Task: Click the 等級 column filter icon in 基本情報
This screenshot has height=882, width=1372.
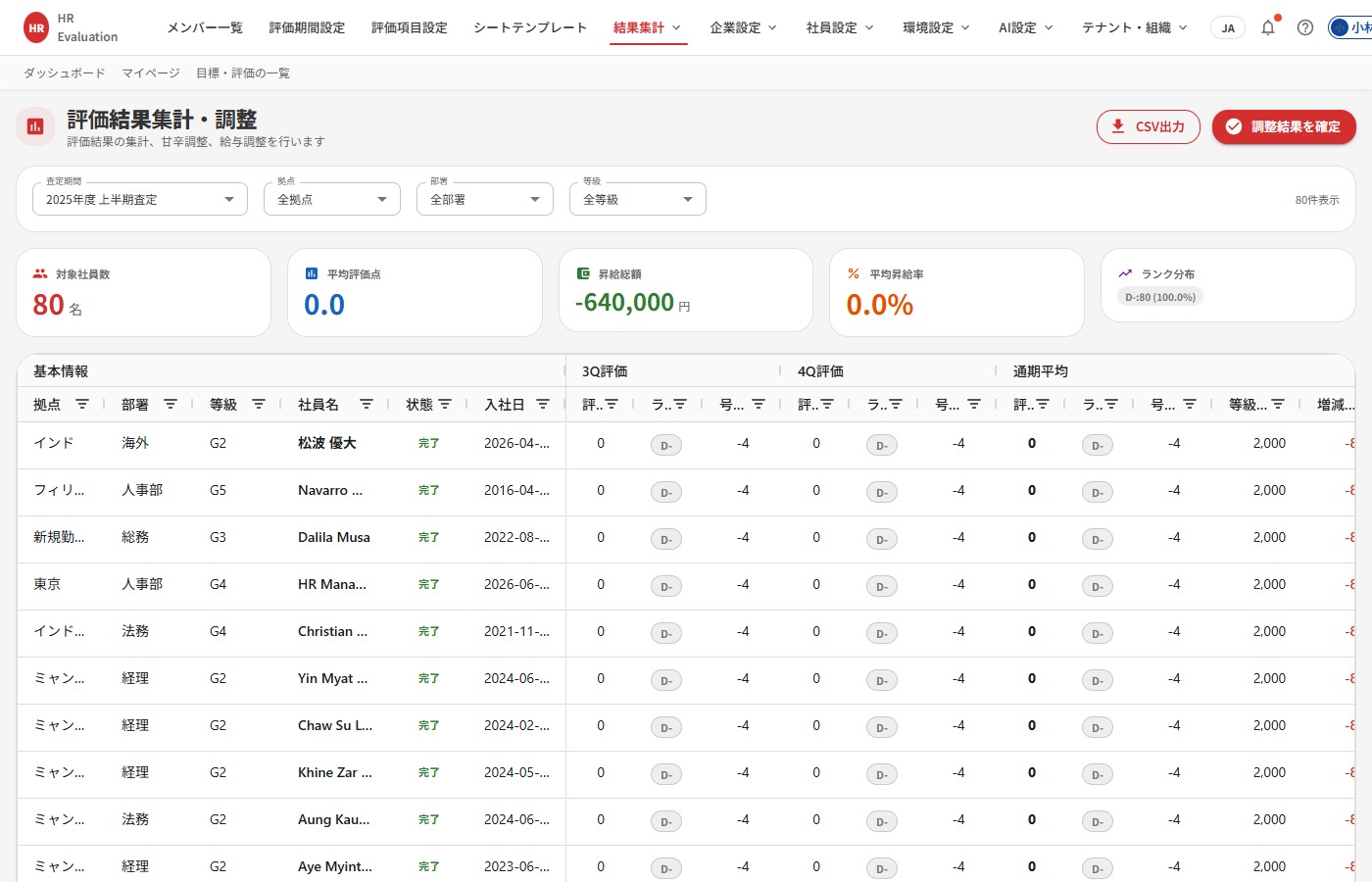Action: pyautogui.click(x=259, y=404)
